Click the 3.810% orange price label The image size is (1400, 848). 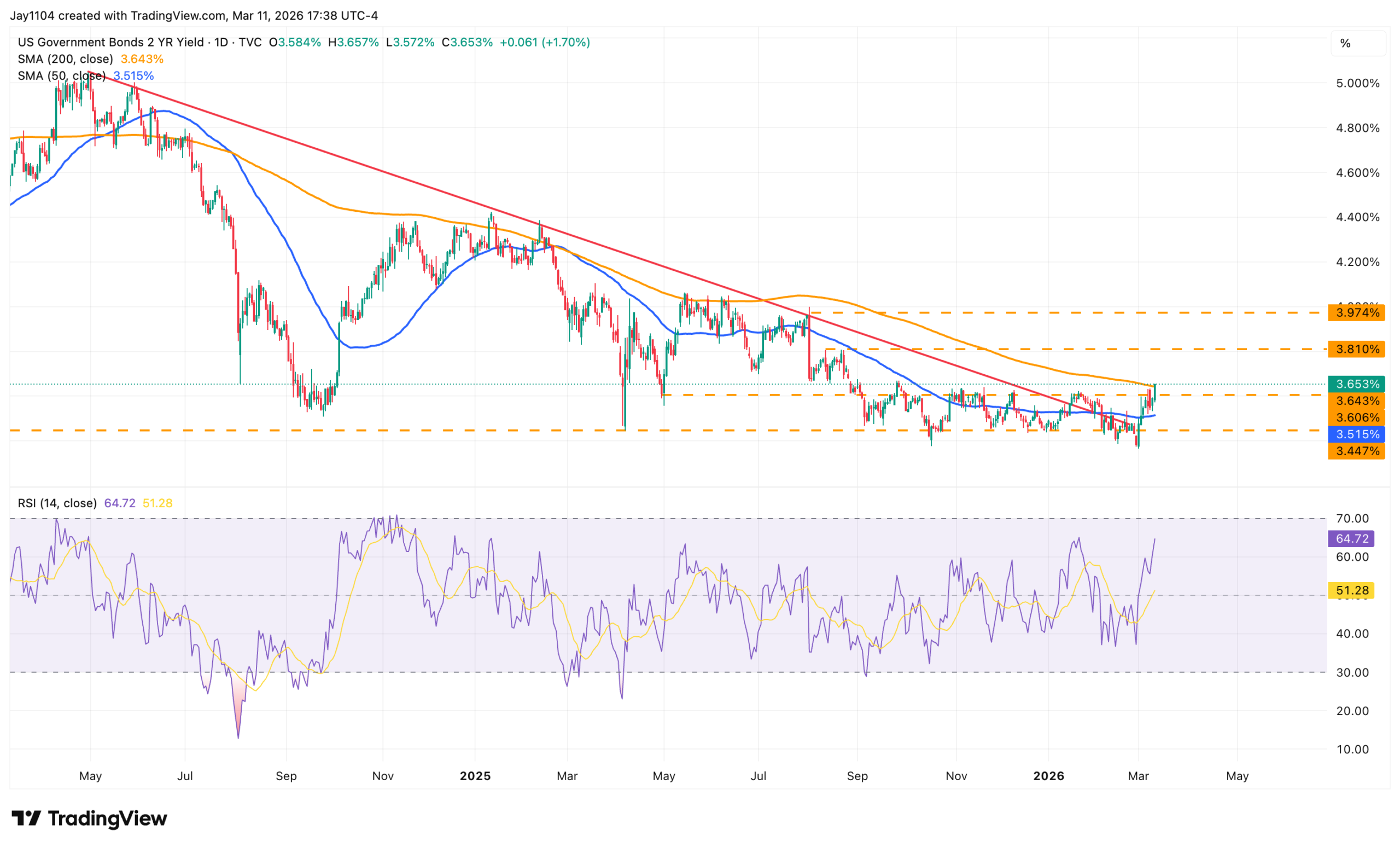(x=1356, y=349)
